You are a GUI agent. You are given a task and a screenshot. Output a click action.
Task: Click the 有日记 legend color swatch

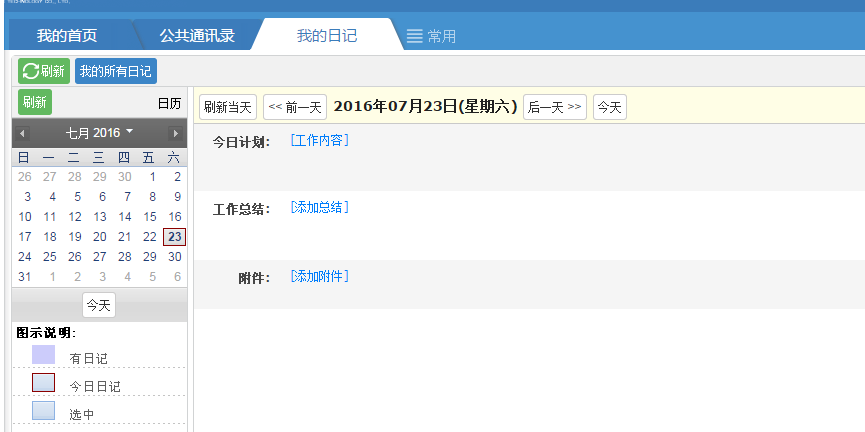pyautogui.click(x=43, y=355)
